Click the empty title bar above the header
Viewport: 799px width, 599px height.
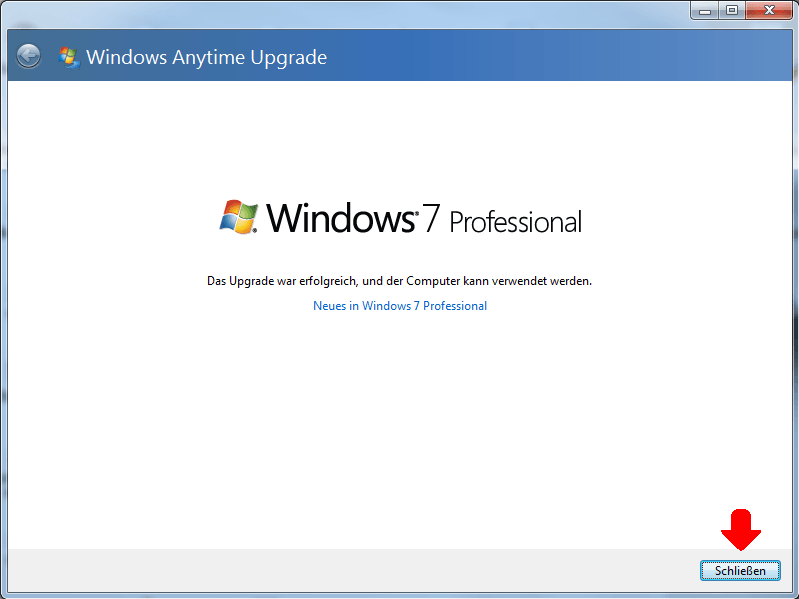pos(347,14)
